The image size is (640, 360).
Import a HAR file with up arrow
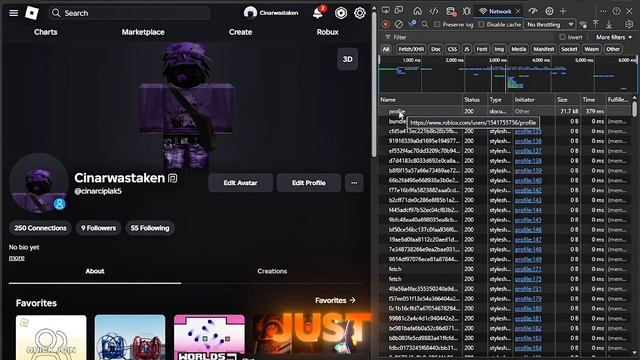tap(596, 24)
